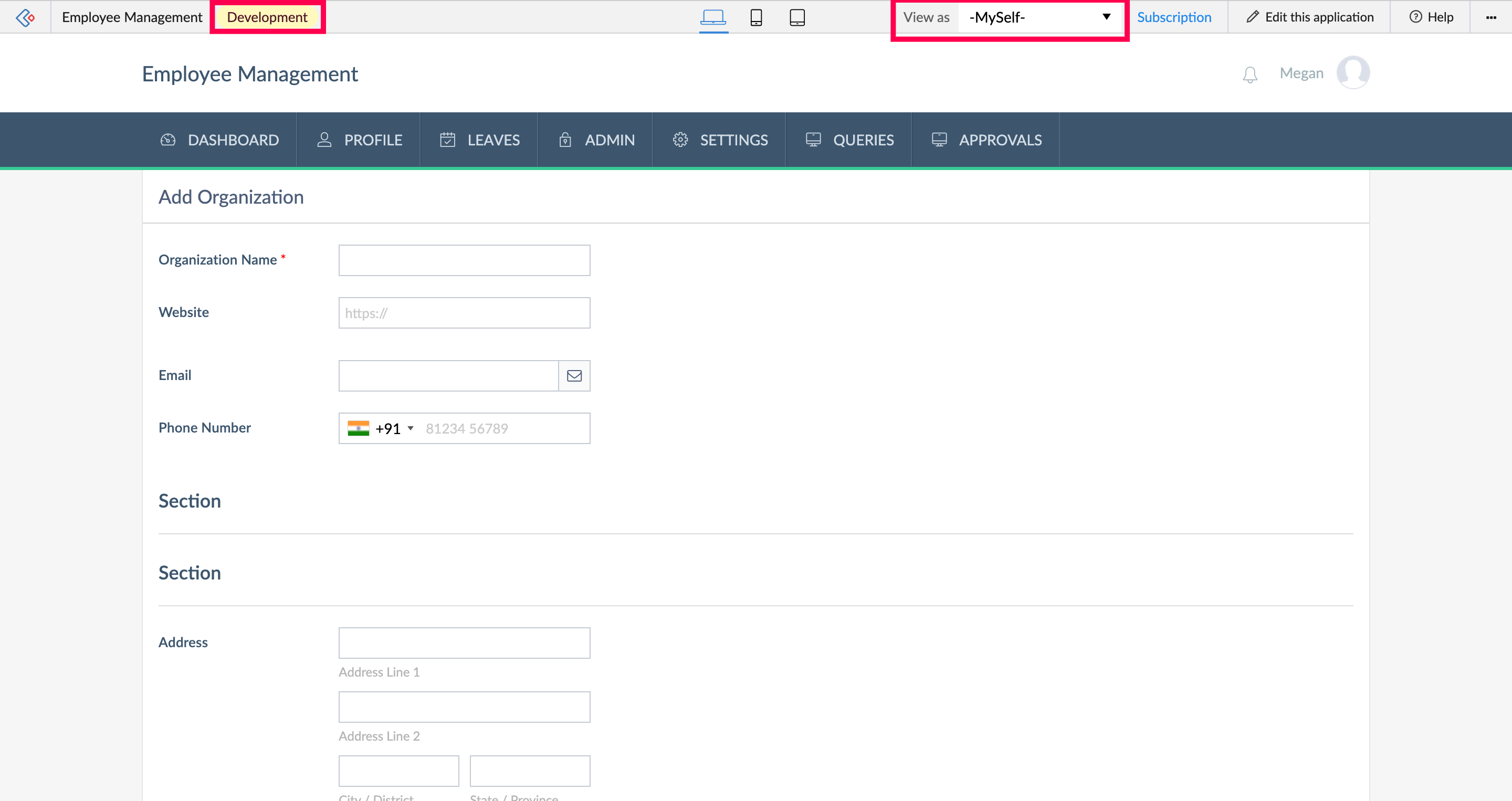Image resolution: width=1512 pixels, height=801 pixels.
Task: Click the India flag icon
Action: pos(358,428)
